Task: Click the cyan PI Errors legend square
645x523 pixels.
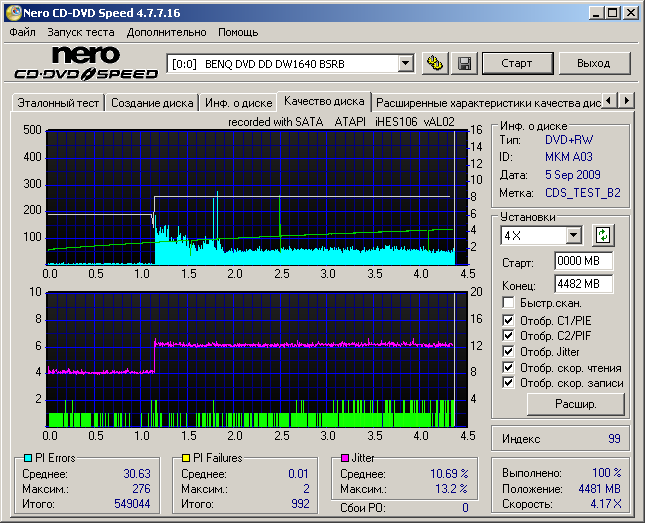Action: [x=27, y=458]
